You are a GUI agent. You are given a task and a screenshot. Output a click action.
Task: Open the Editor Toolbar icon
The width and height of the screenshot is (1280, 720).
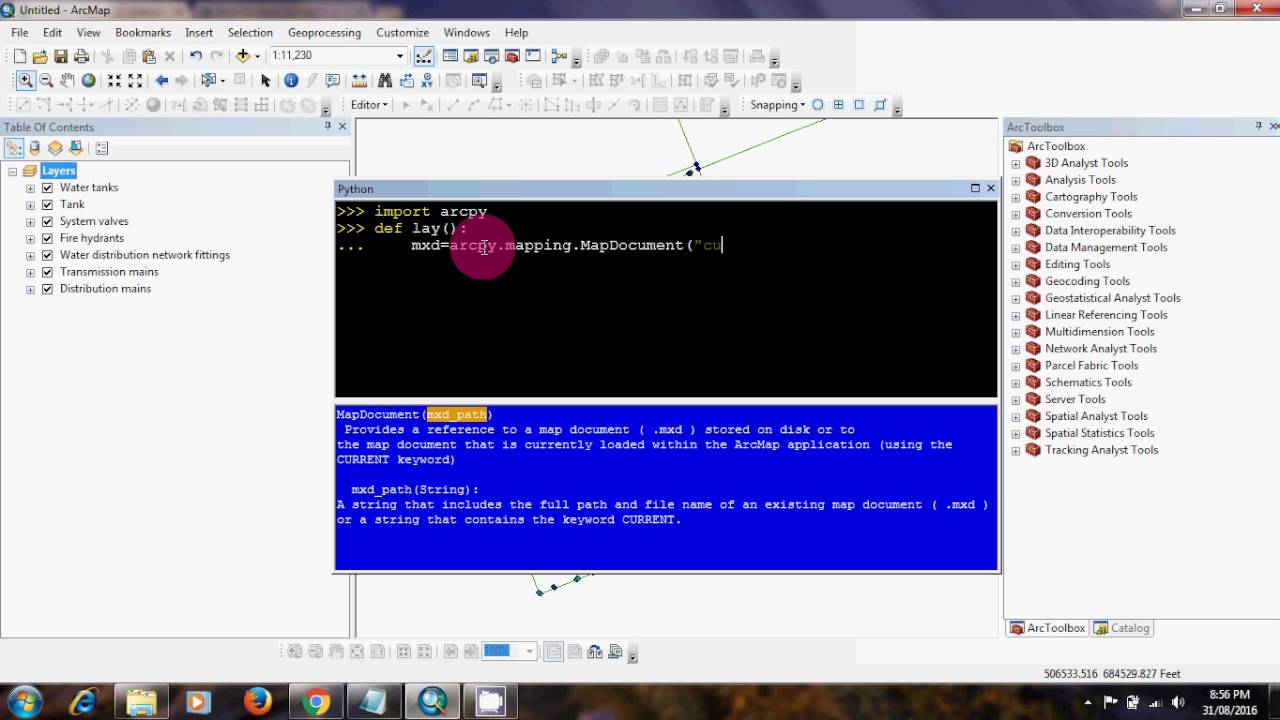424,57
